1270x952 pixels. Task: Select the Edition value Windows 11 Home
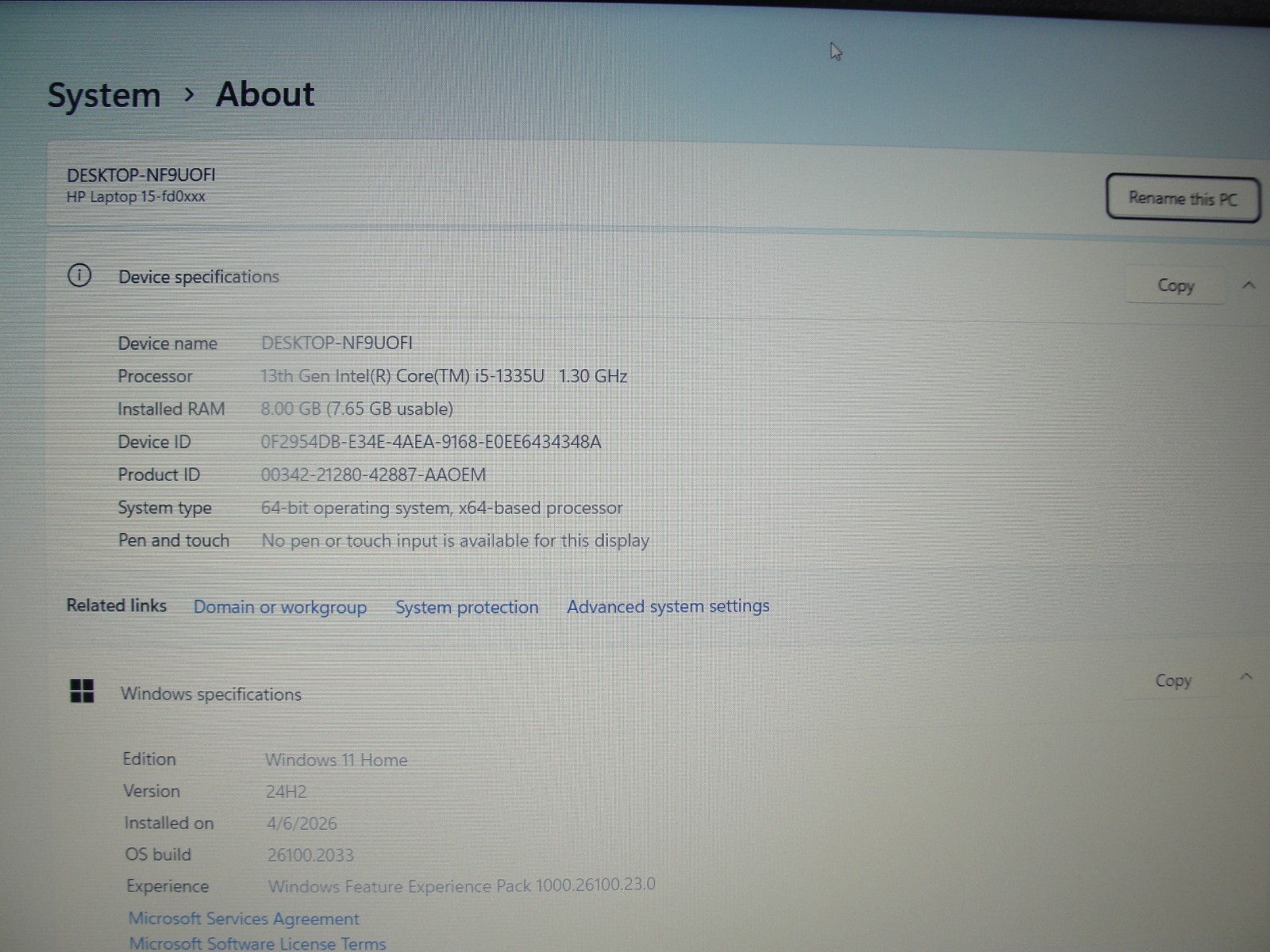pos(336,760)
